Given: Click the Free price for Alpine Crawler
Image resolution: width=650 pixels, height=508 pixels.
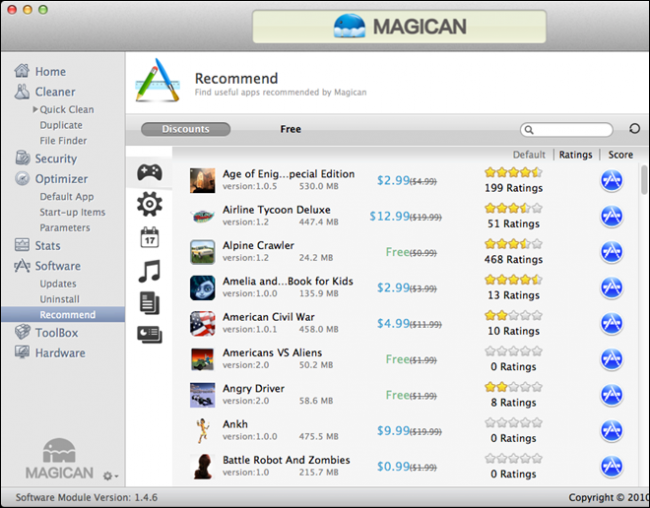Looking at the screenshot, I should tap(398, 252).
